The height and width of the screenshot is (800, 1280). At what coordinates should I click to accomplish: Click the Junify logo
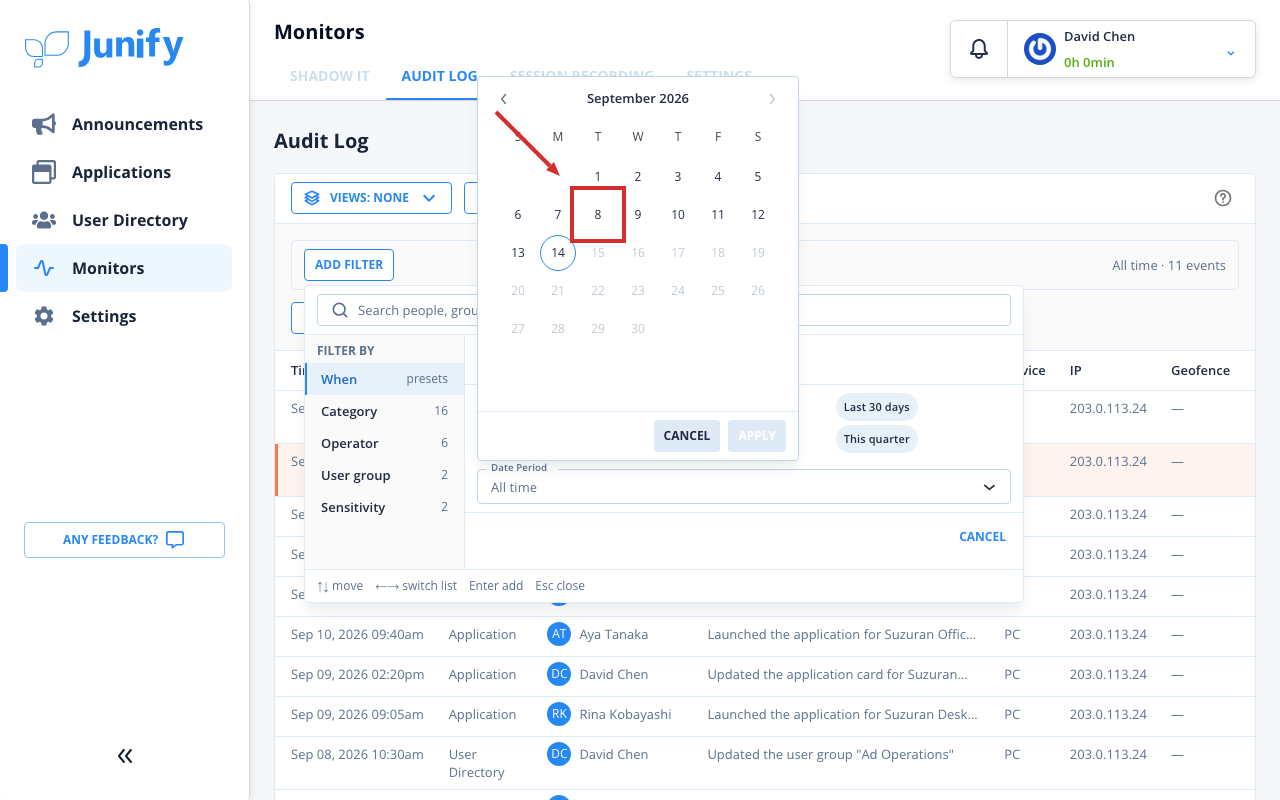[104, 47]
